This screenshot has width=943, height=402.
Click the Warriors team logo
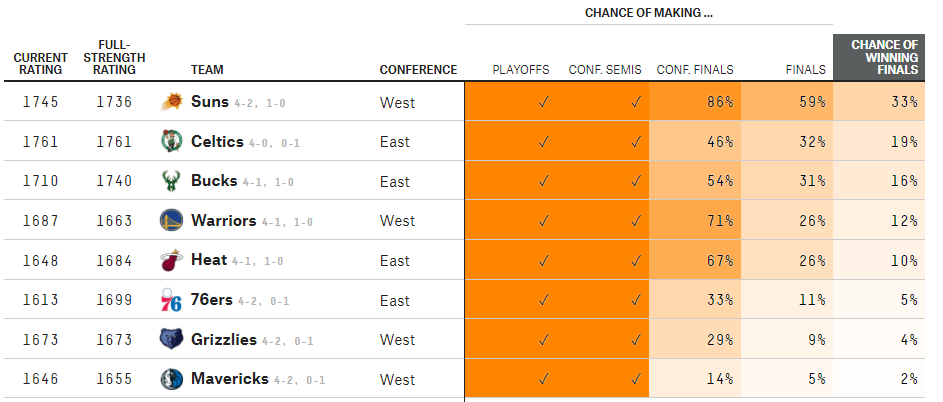coord(171,221)
